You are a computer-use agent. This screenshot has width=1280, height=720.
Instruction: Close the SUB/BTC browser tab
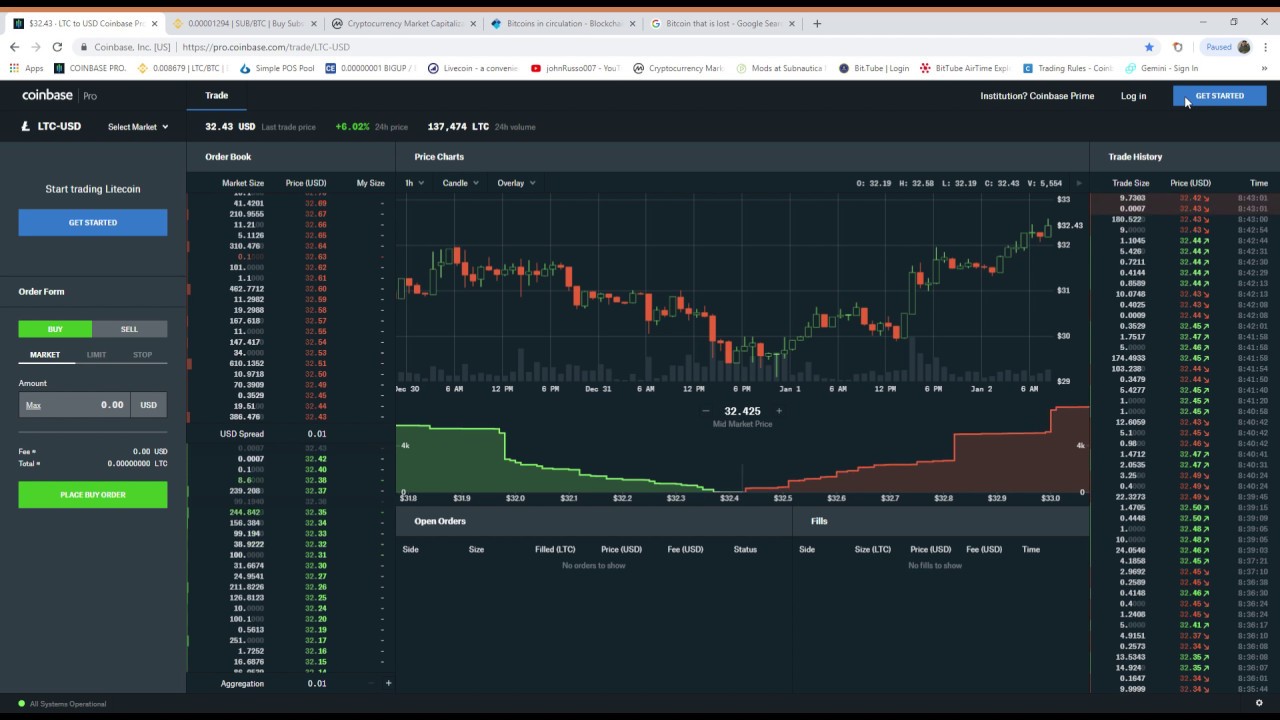tap(314, 23)
